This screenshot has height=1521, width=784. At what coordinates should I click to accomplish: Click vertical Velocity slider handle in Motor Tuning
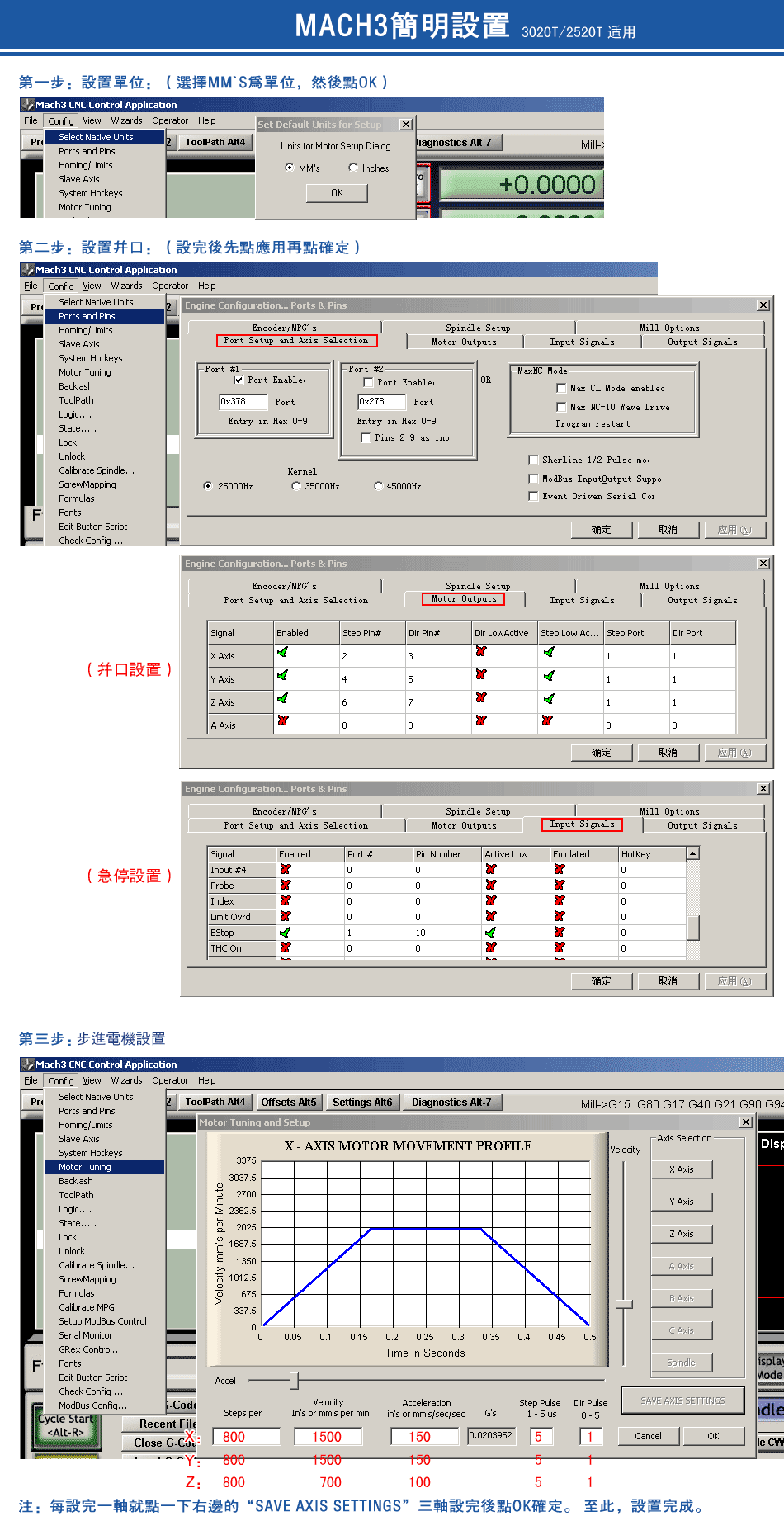point(624,1304)
